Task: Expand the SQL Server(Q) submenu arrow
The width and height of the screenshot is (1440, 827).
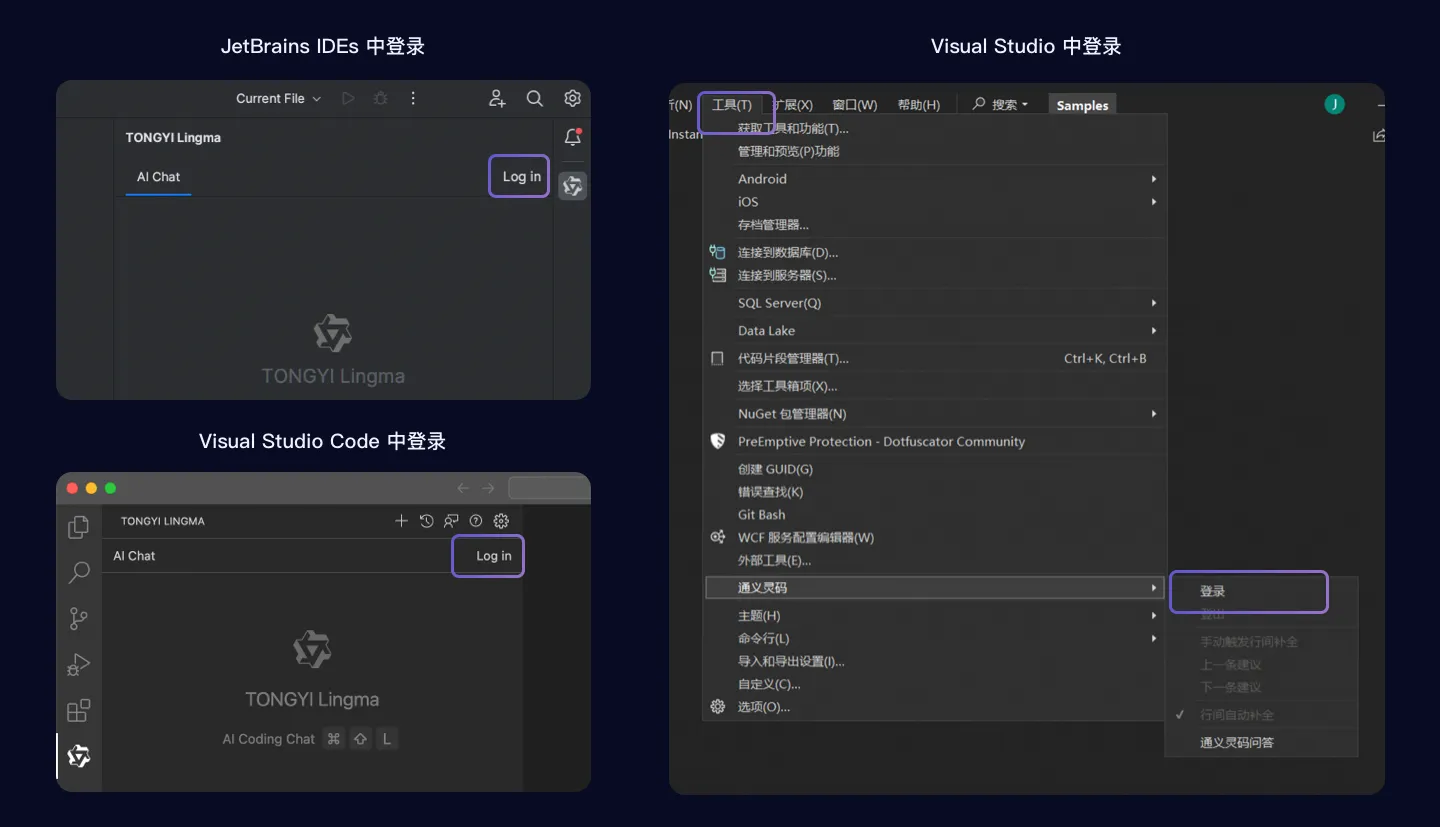Action: (x=1153, y=303)
